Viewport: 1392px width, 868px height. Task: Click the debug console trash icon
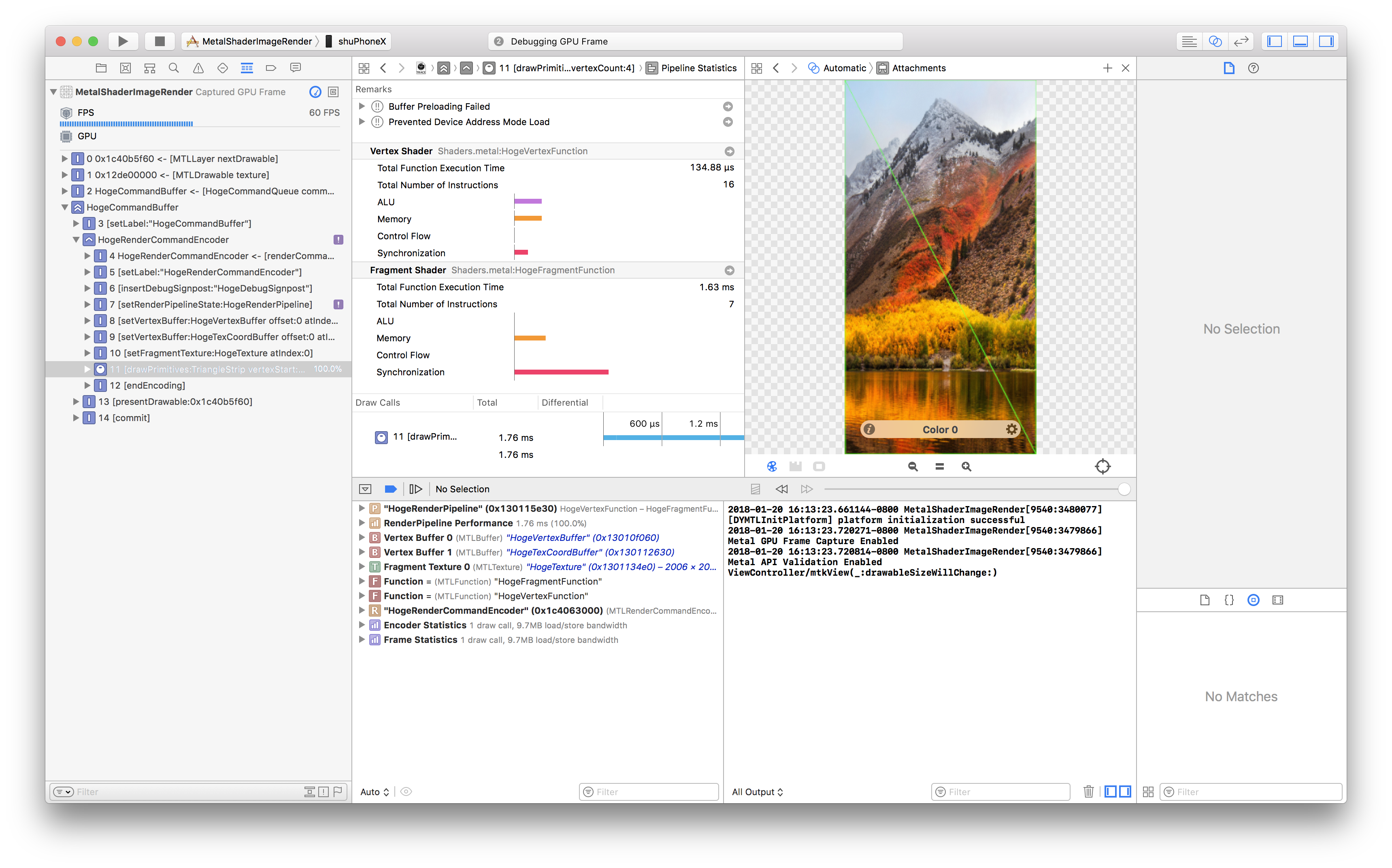(x=1088, y=791)
